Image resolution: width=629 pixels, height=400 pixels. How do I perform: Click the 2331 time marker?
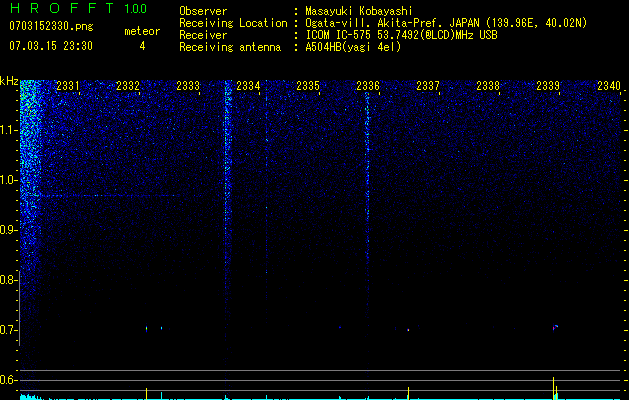[x=67, y=85]
